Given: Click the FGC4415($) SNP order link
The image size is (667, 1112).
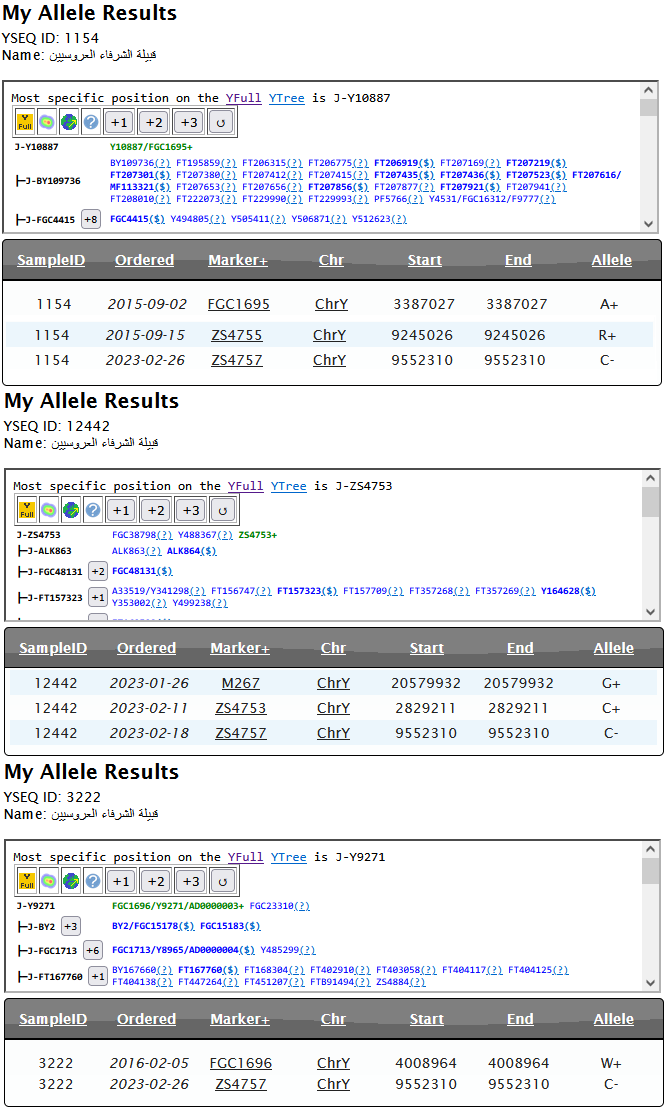Looking at the screenshot, I should 138,219.
